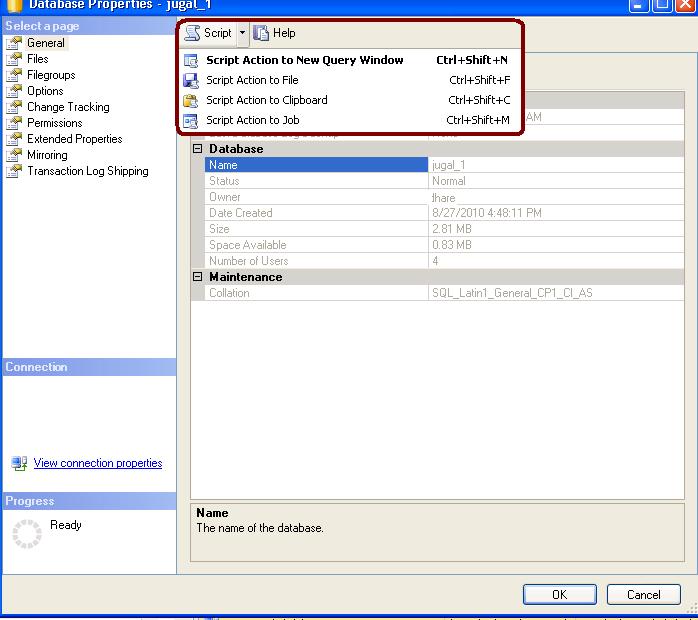This screenshot has height=620, width=698.
Task: Go to the Permissions page
Action: tap(54, 123)
